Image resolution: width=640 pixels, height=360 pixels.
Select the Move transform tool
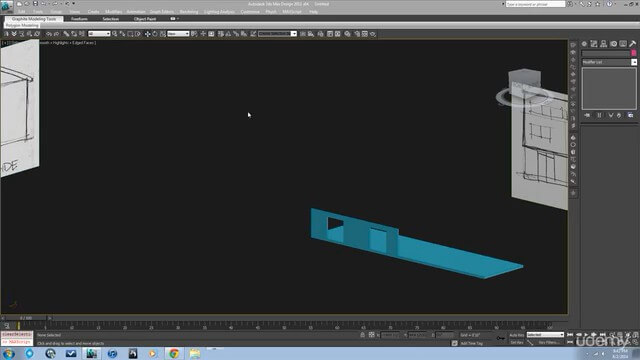(x=147, y=34)
